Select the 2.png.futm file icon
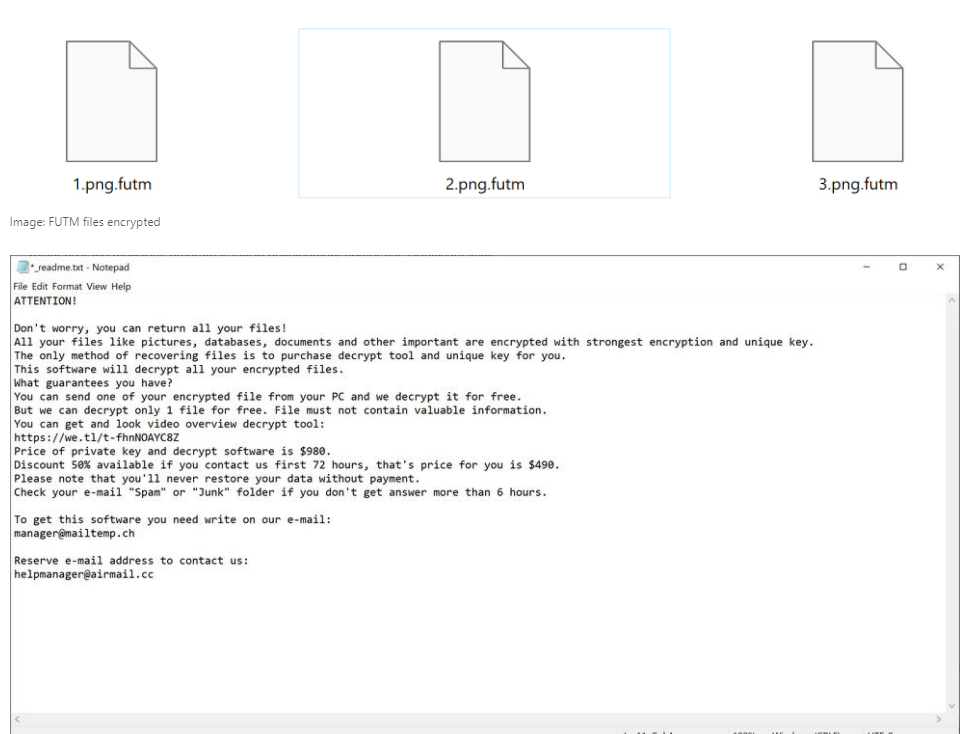 [484, 102]
